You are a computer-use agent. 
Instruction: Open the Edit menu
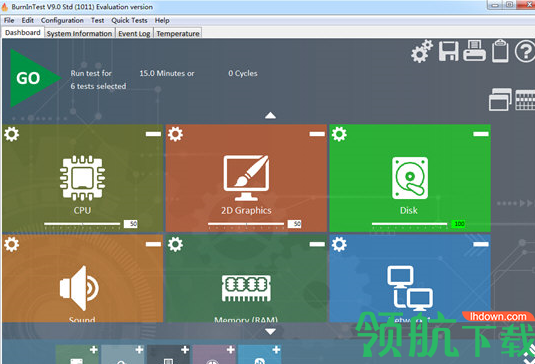(x=28, y=20)
